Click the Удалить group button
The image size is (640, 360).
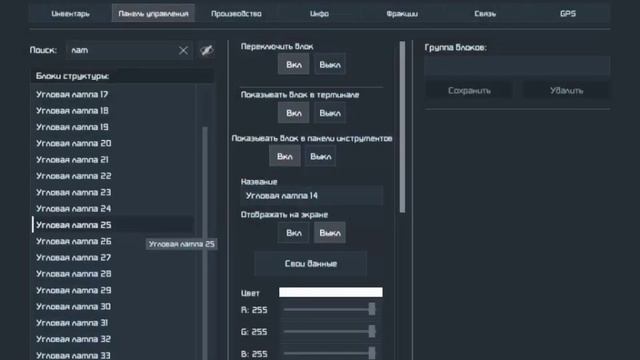(567, 91)
